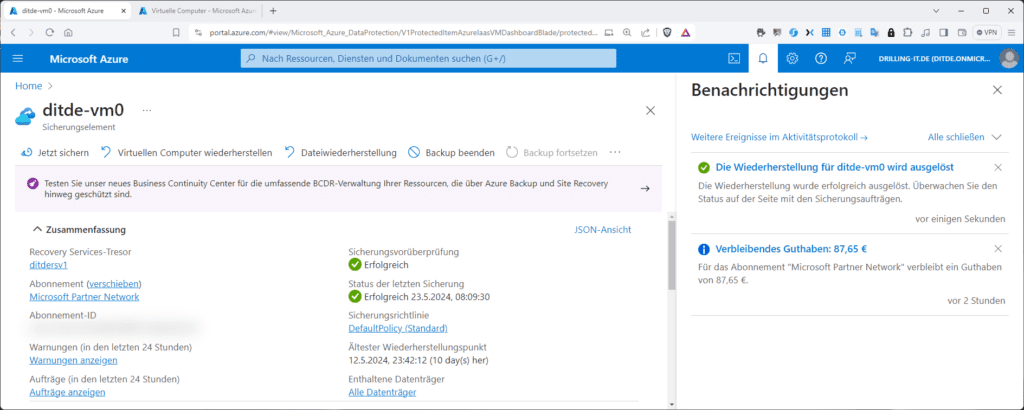
Task: Open a new browser tab
Action: (x=273, y=11)
